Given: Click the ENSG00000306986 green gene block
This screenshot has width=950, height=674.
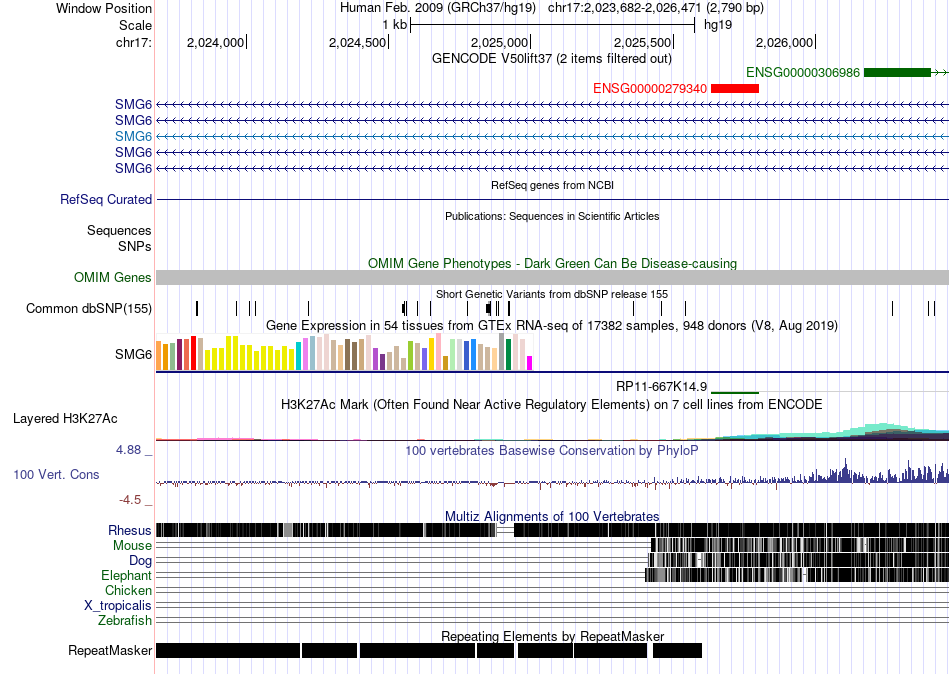Looking at the screenshot, I should tap(897, 73).
